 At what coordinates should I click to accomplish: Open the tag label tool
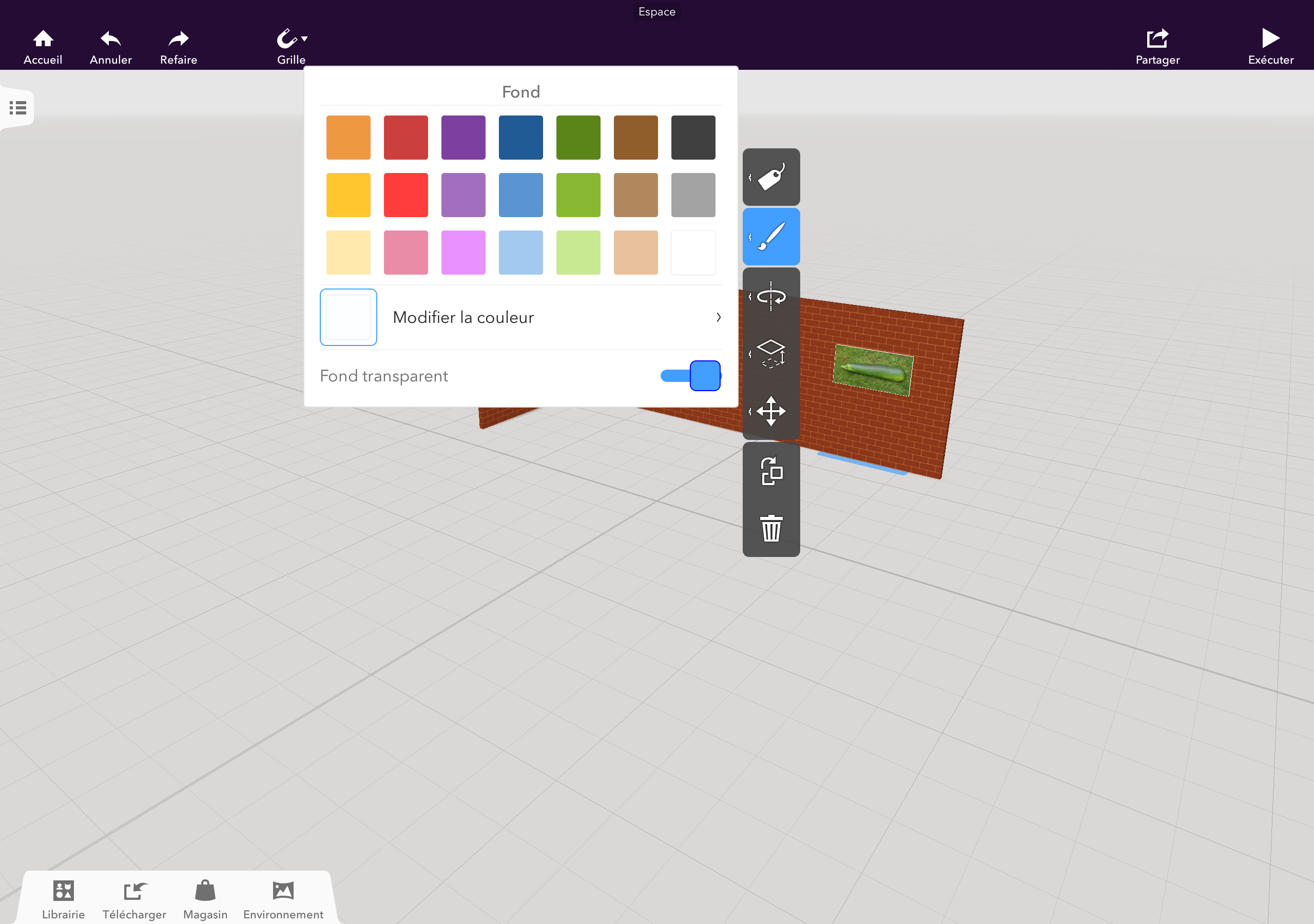coord(771,177)
